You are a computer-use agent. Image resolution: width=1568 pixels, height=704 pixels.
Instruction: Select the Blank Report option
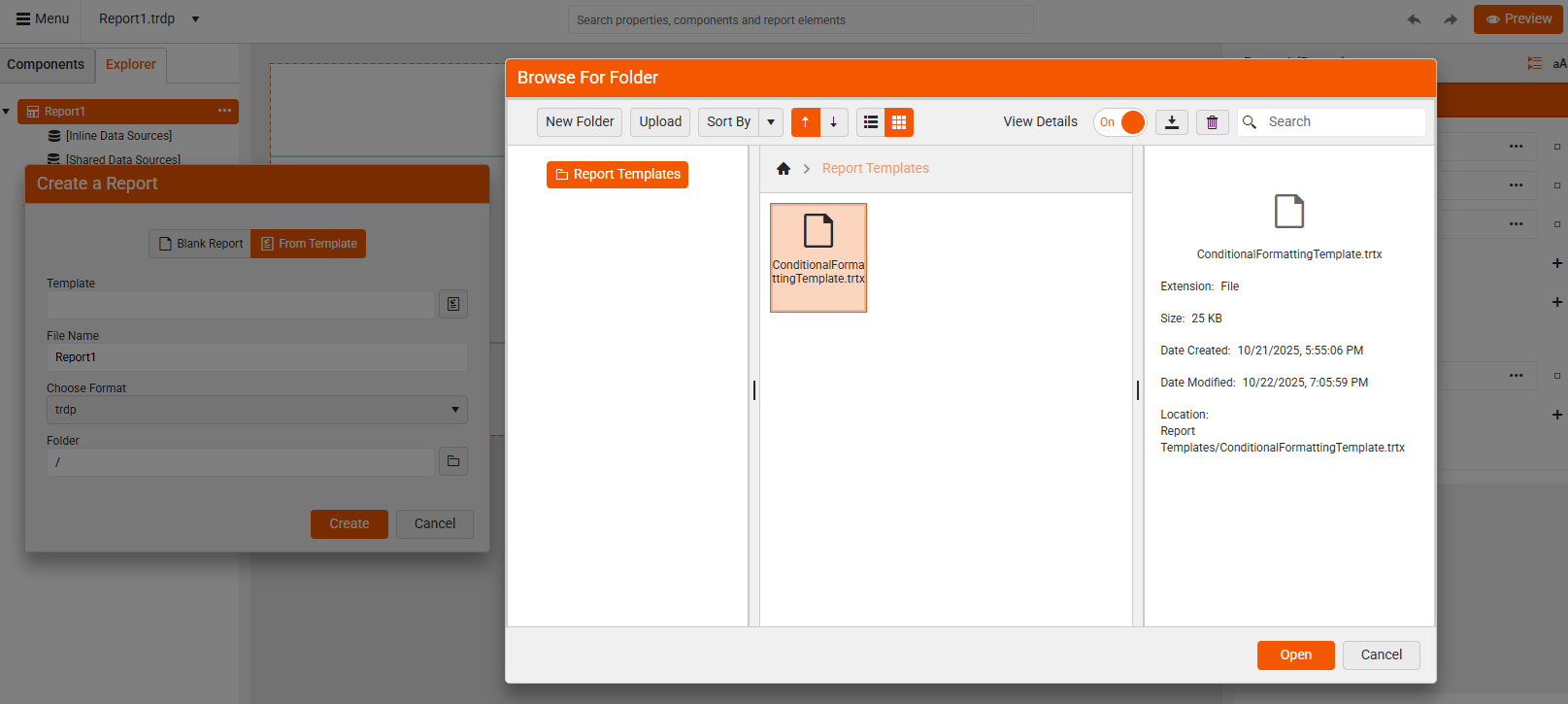pyautogui.click(x=200, y=244)
